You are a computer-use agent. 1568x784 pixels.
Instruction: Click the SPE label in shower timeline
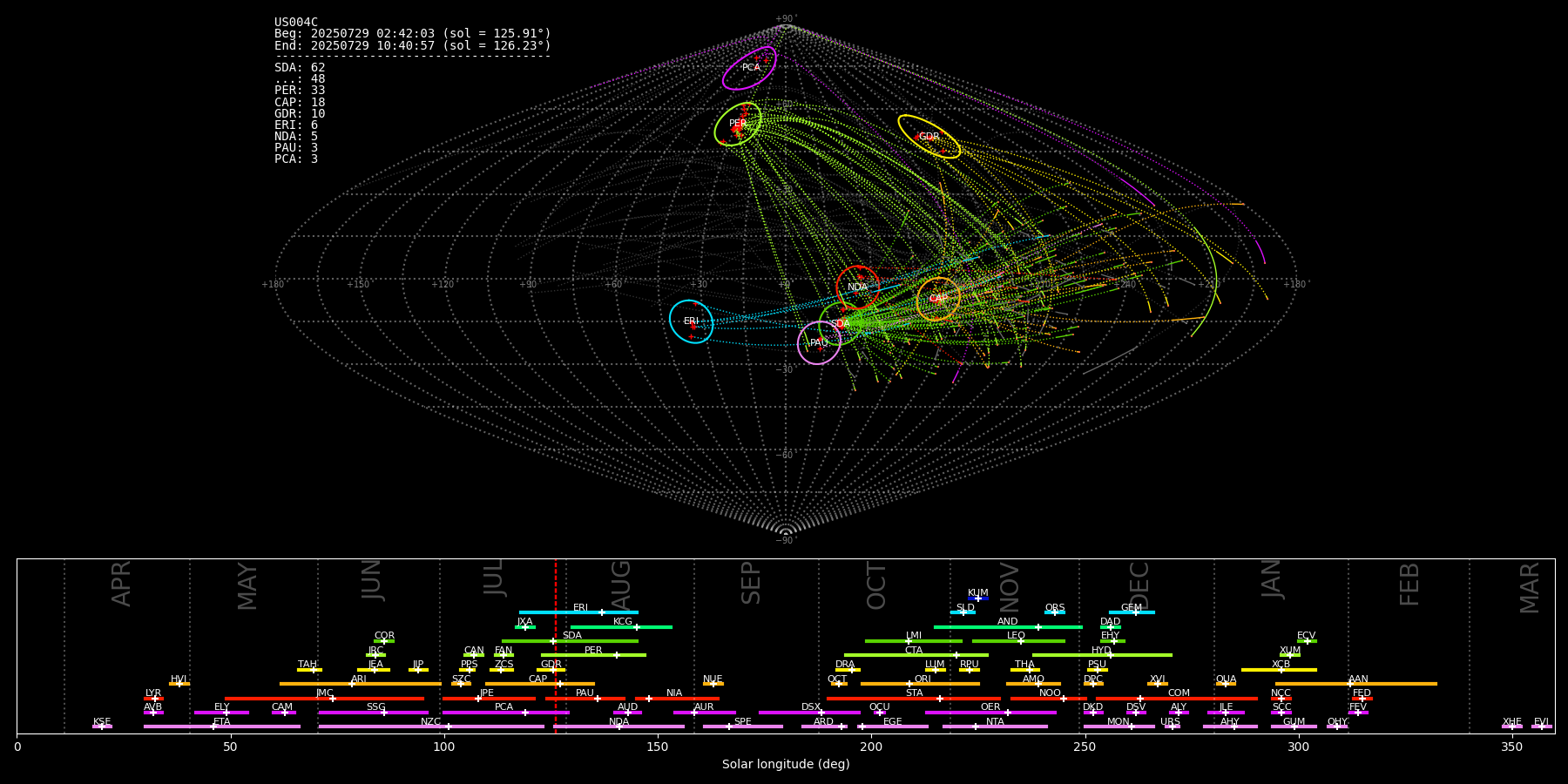point(742,722)
